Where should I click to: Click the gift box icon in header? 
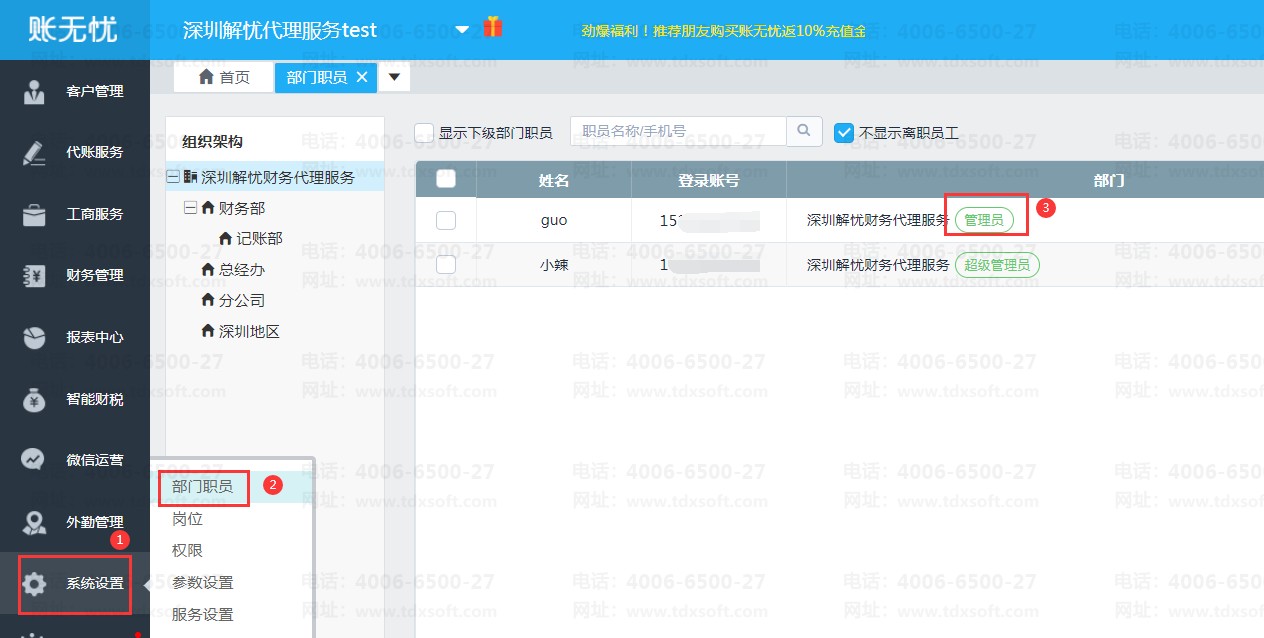point(492,27)
